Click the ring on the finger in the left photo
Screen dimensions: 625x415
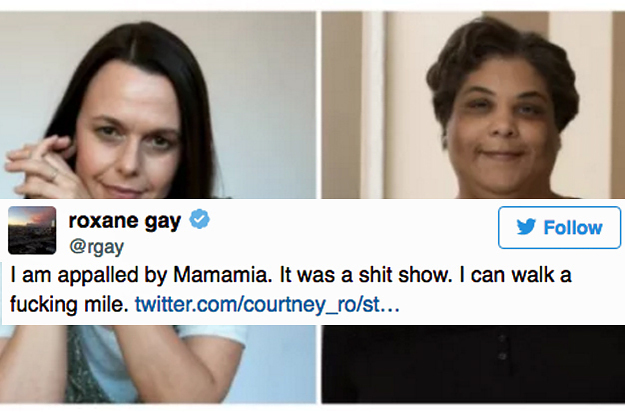(x=53, y=175)
